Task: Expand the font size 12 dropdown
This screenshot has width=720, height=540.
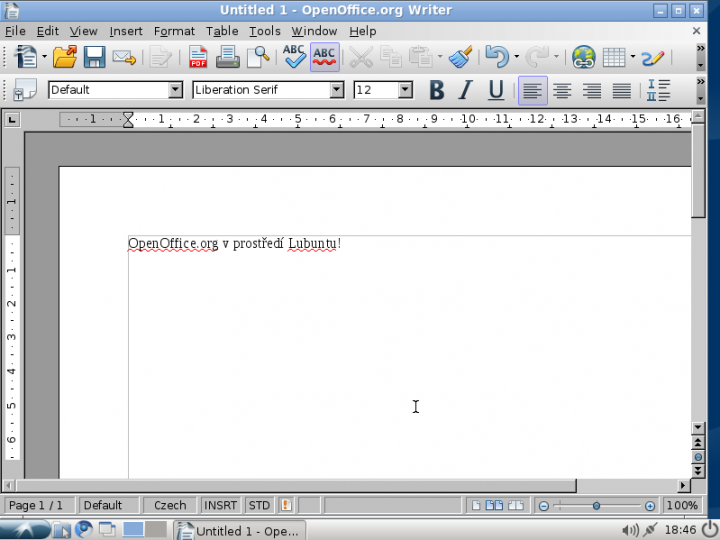Action: [405, 90]
